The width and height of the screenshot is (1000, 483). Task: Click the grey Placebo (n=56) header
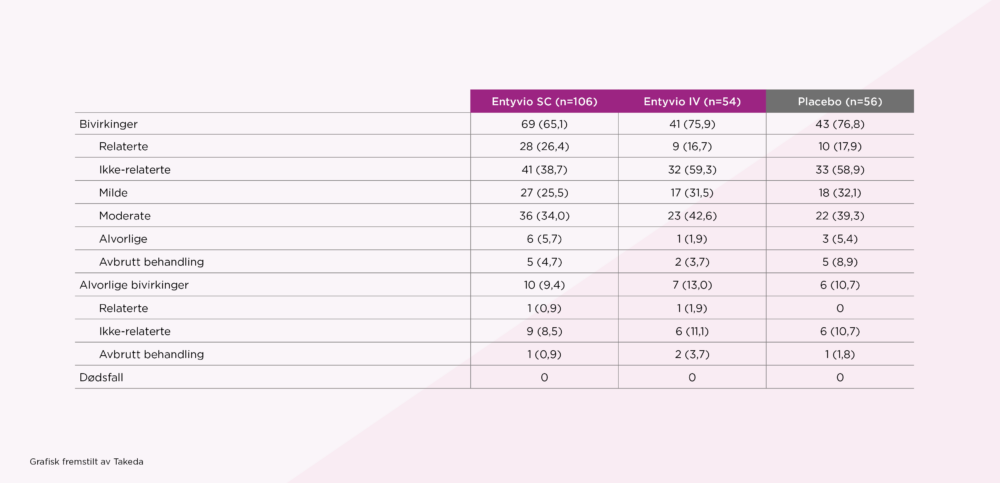(x=840, y=102)
